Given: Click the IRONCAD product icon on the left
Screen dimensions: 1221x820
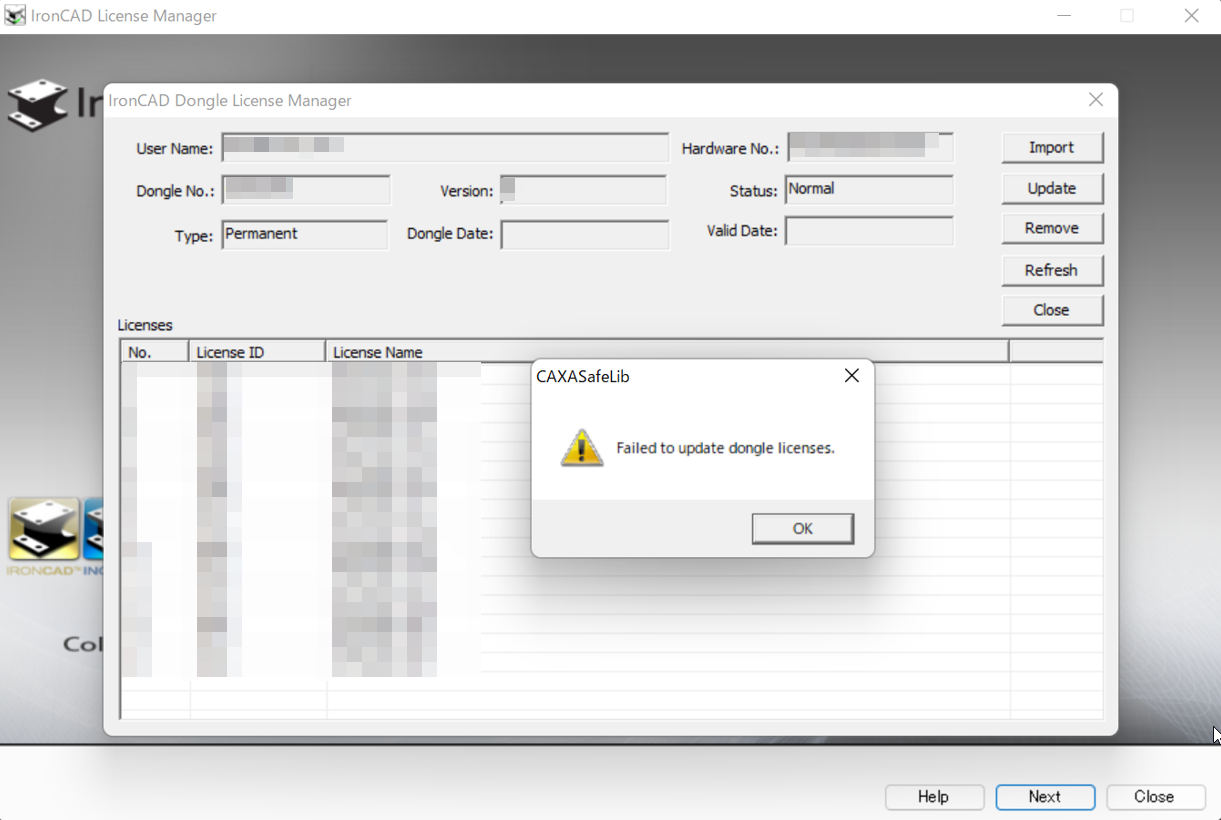Looking at the screenshot, I should pyautogui.click(x=45, y=529).
